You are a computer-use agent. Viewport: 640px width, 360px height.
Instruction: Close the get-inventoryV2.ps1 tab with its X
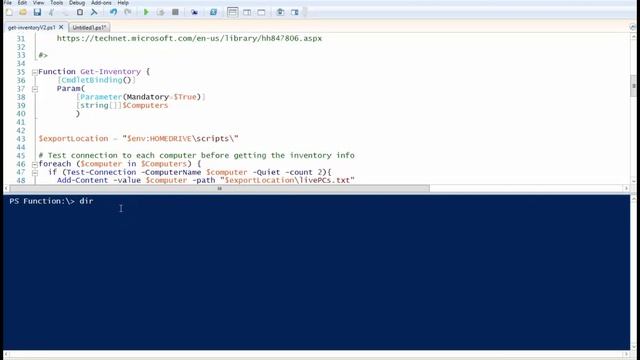pos(61,27)
